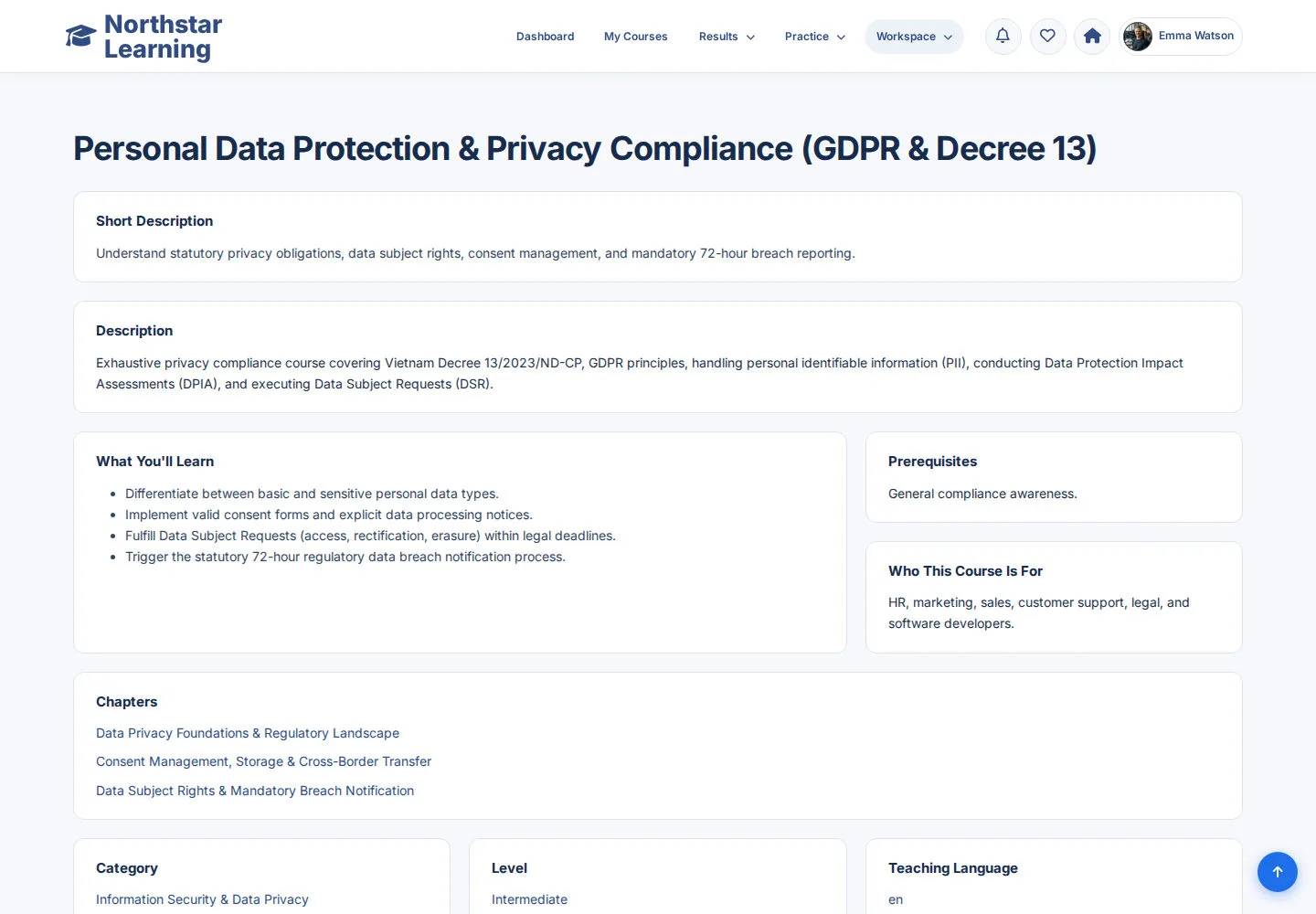Click the scroll-to-top arrow button
Viewport: 1316px width, 914px height.
1278,872
